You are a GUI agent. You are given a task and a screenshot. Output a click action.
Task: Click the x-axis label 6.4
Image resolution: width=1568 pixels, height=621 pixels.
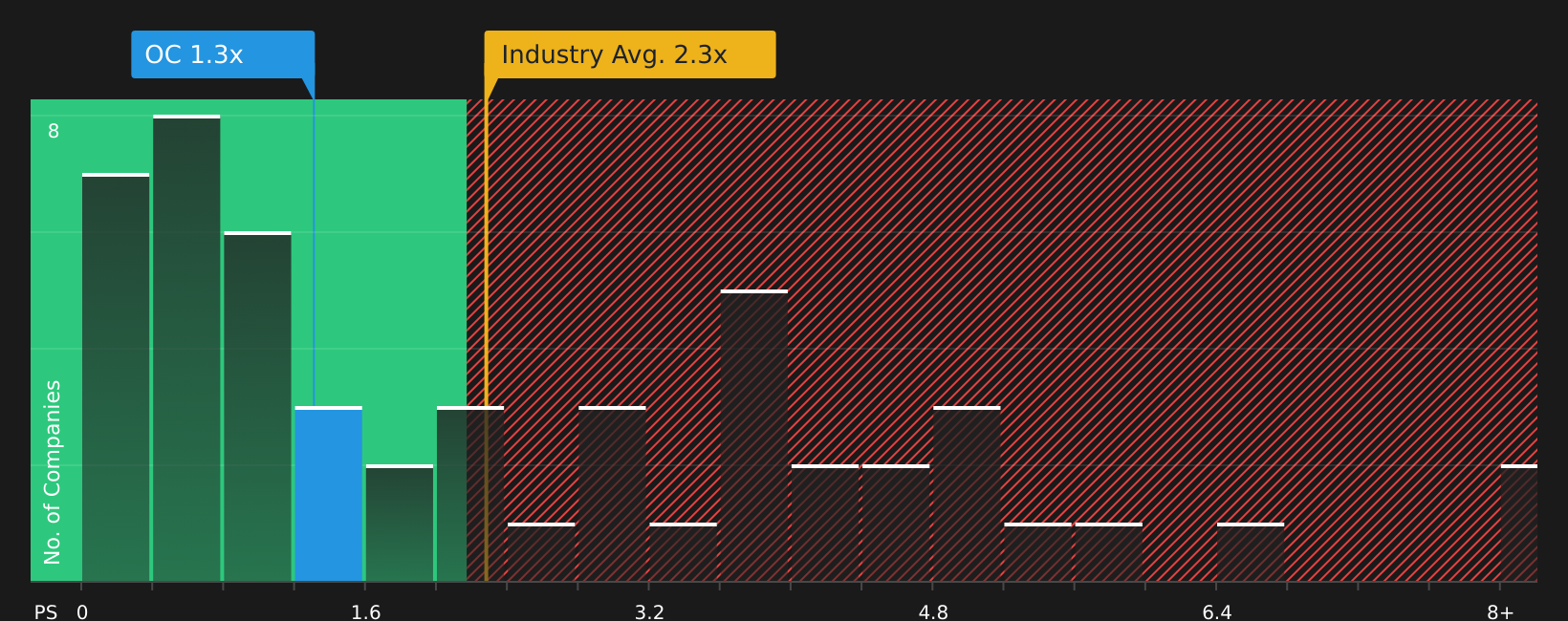[1216, 612]
